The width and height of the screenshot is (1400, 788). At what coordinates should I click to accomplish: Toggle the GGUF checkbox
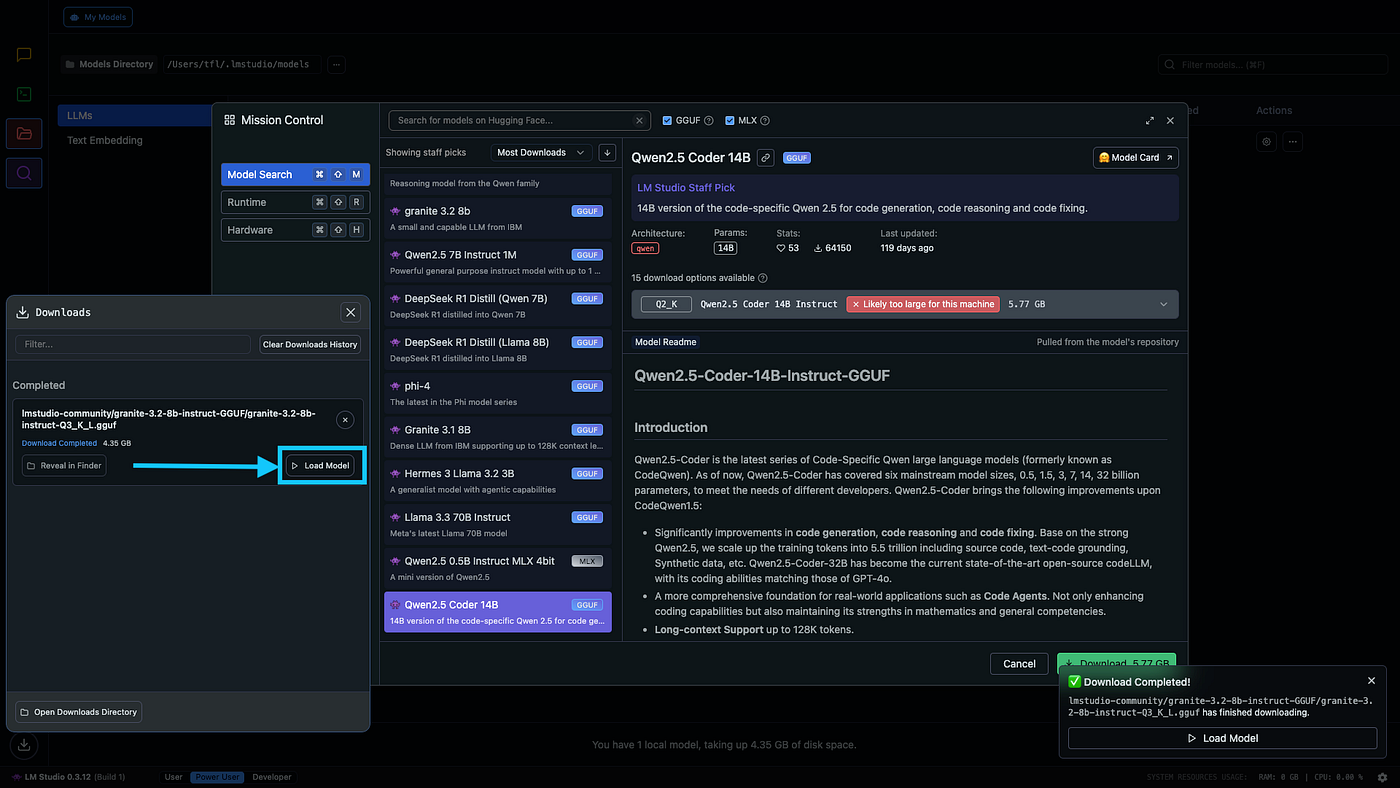pyautogui.click(x=667, y=121)
